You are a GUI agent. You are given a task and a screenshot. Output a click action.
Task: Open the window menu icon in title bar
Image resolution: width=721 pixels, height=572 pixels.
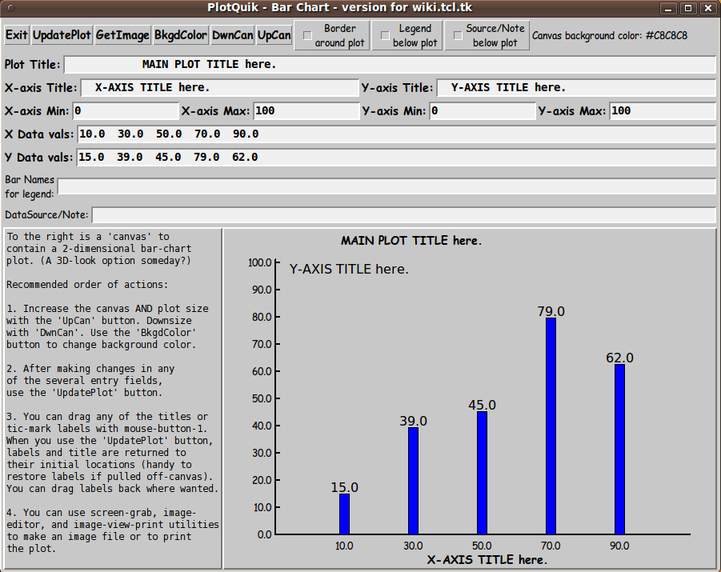pos(11,8)
